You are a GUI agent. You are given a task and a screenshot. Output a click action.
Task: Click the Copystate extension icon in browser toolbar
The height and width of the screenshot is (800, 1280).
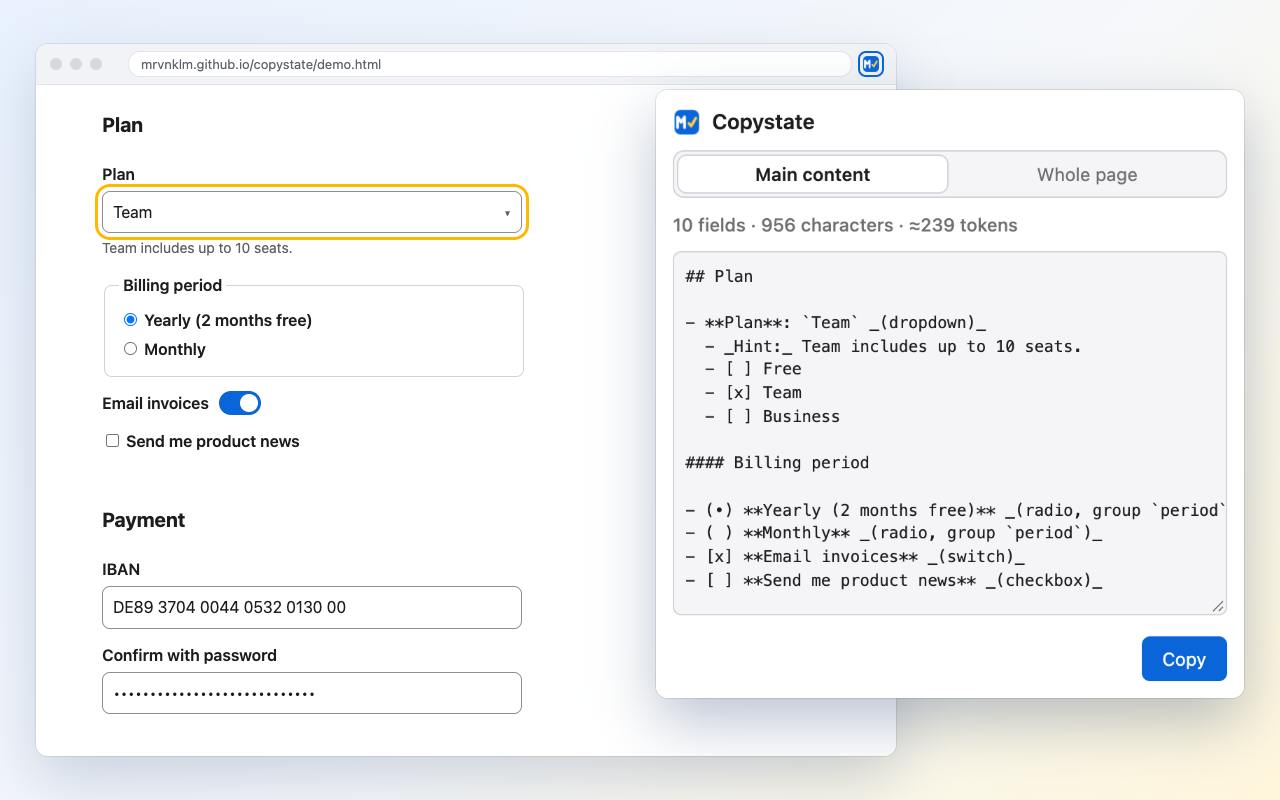[x=871, y=64]
